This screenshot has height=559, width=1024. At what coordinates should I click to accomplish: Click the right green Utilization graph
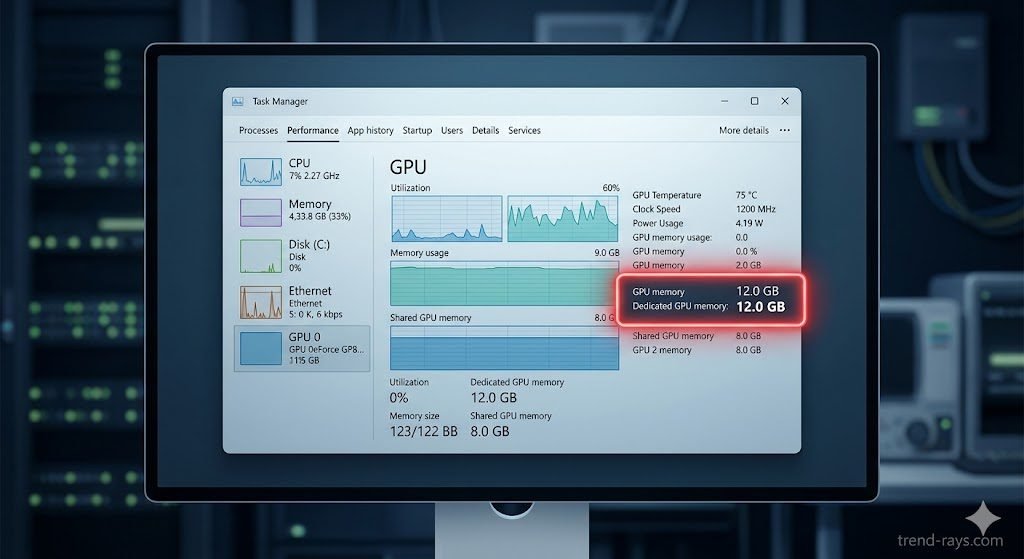[x=563, y=219]
